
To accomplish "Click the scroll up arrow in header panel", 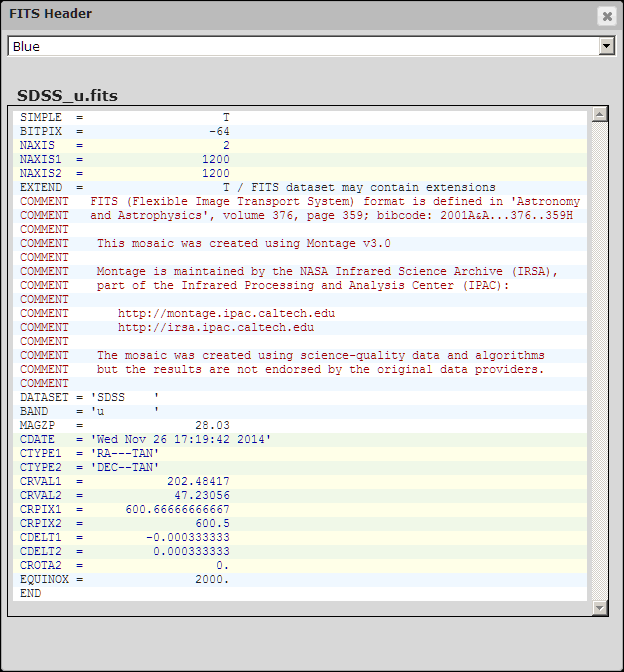I will [x=599, y=115].
